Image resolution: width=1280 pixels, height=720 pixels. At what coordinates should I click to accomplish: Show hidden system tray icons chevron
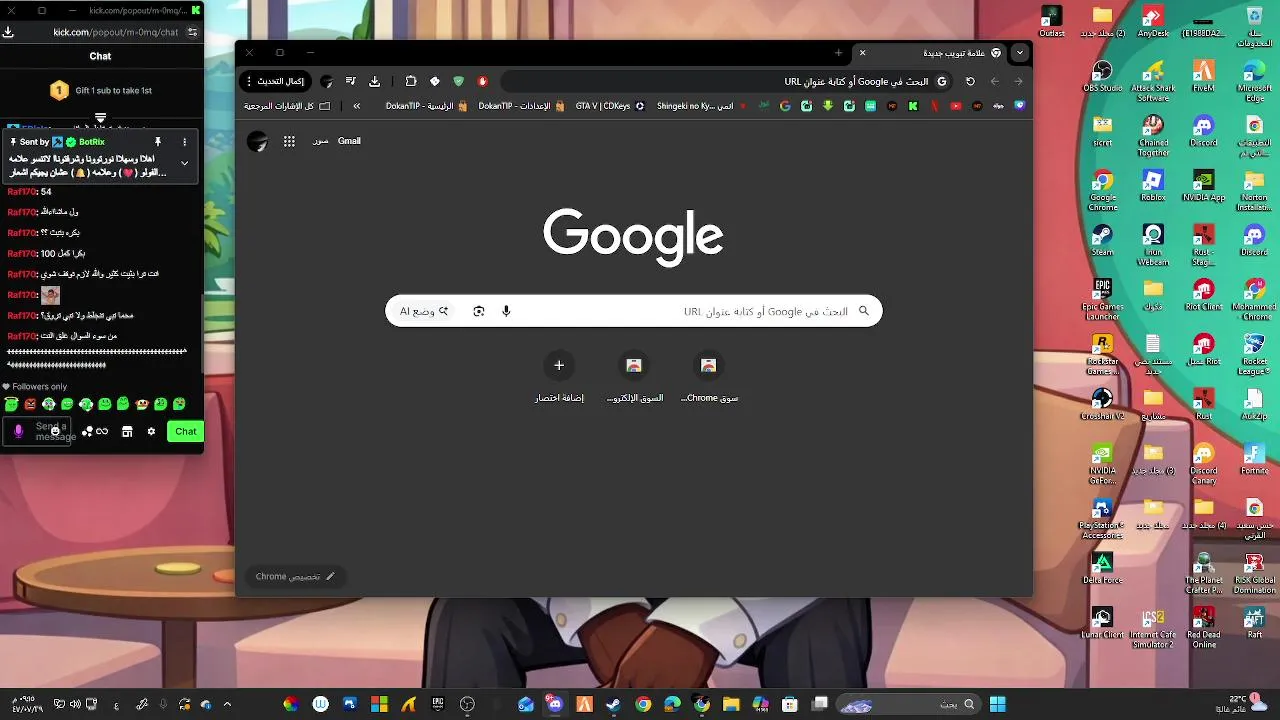227,704
